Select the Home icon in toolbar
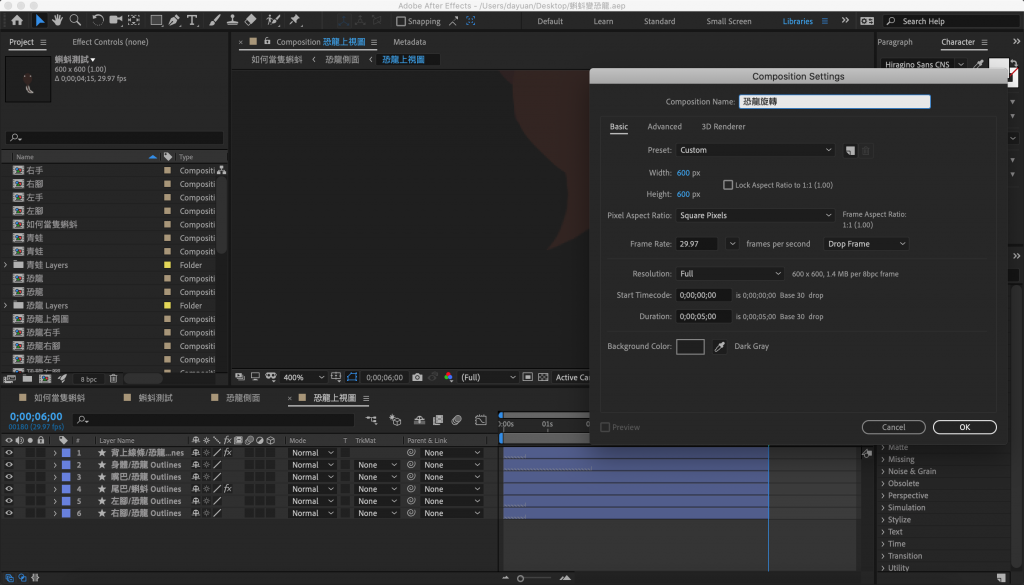The width and height of the screenshot is (1024, 585). tap(17, 20)
